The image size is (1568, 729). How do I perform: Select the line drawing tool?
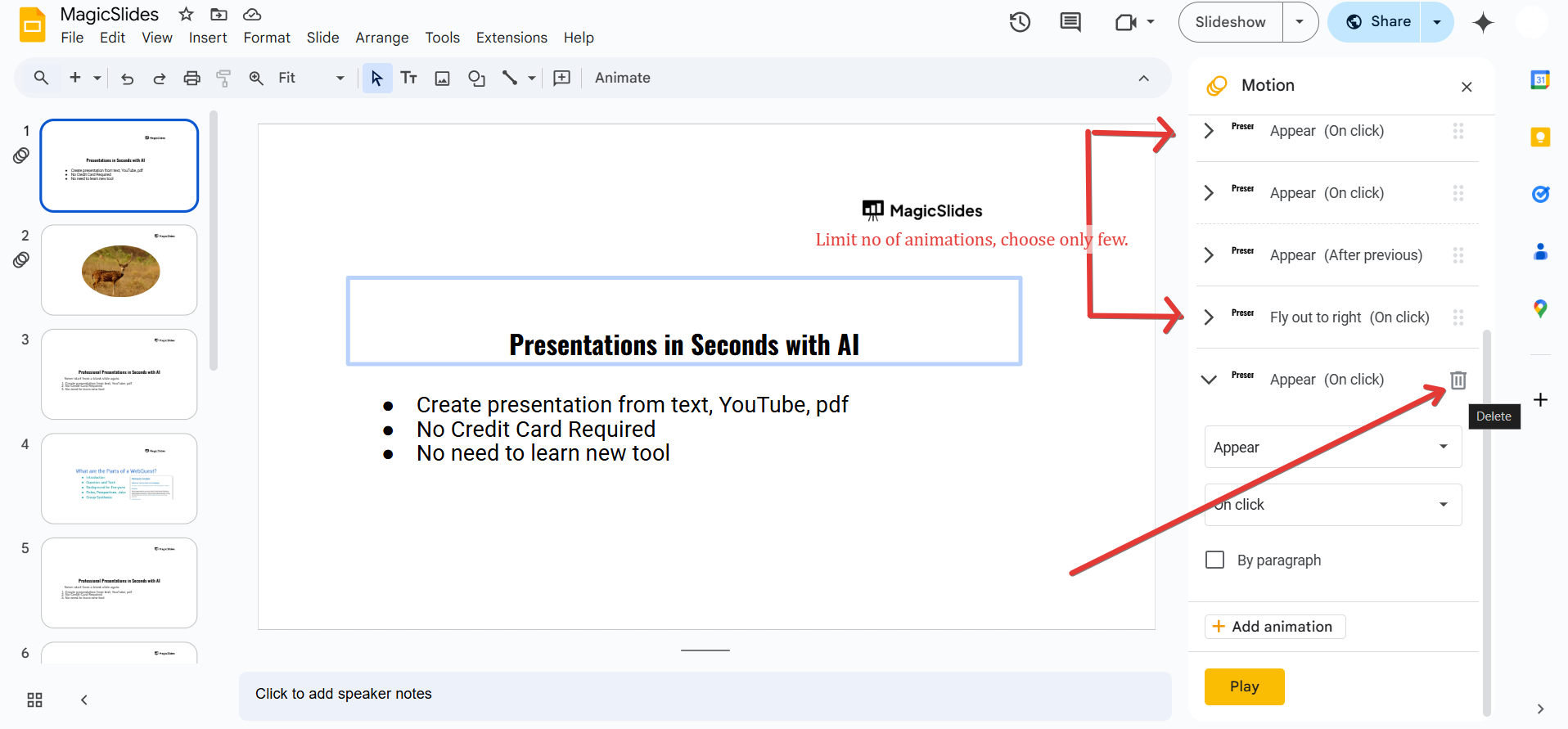[510, 78]
